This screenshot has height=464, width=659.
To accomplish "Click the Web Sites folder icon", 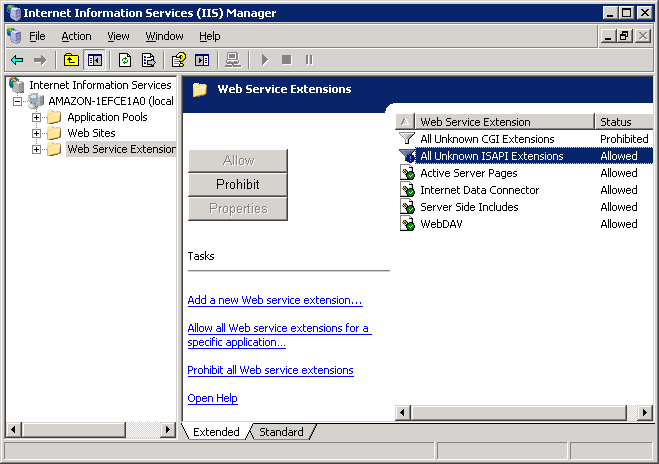I will click(54, 133).
